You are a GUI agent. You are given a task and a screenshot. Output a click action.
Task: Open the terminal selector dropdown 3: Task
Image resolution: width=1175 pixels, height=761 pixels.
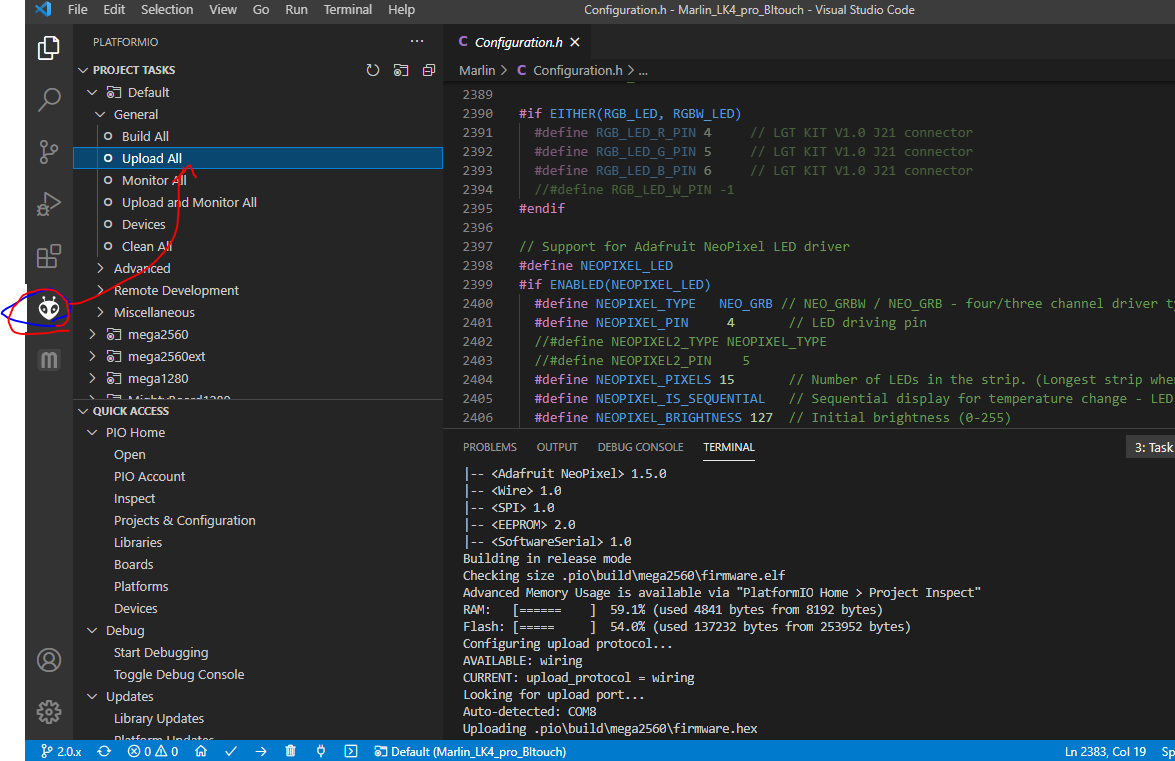[x=1150, y=447]
